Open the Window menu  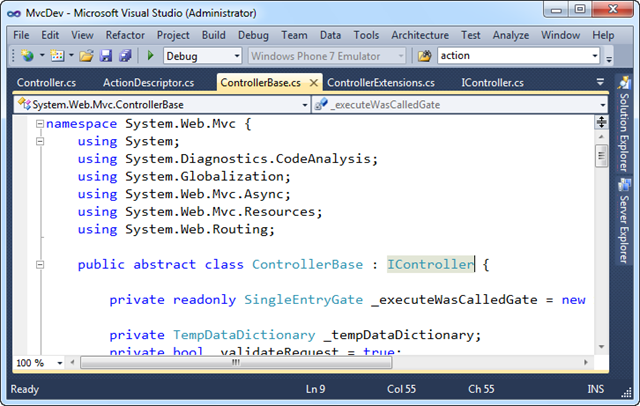[560, 35]
